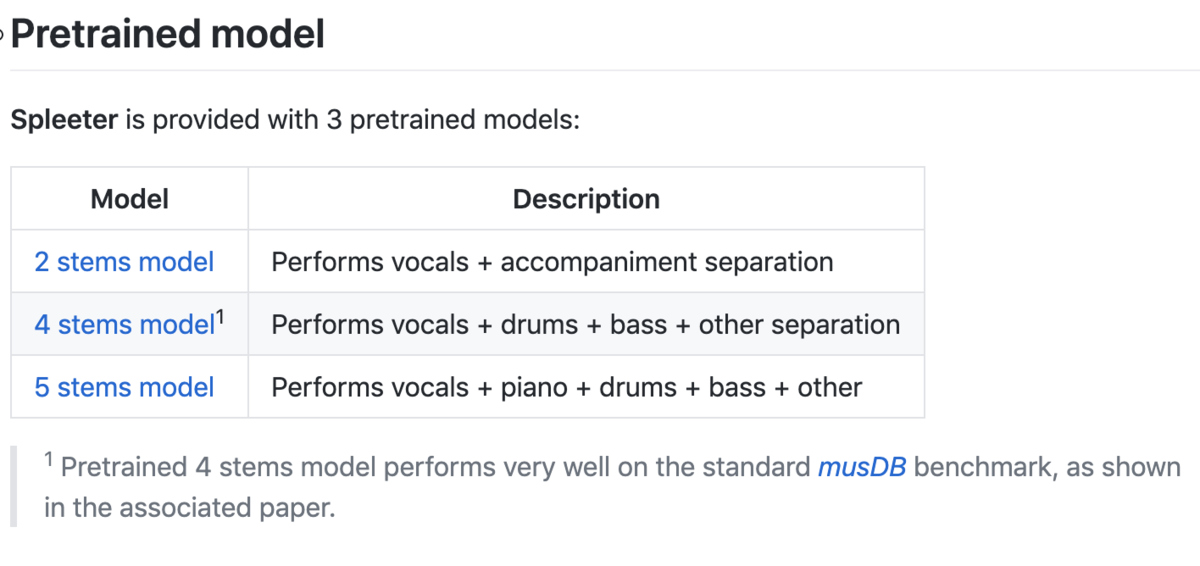Viewport: 1200px width, 566px height.
Task: Click the anchor icon beside Pretrained model heading
Action: click(x=3, y=34)
